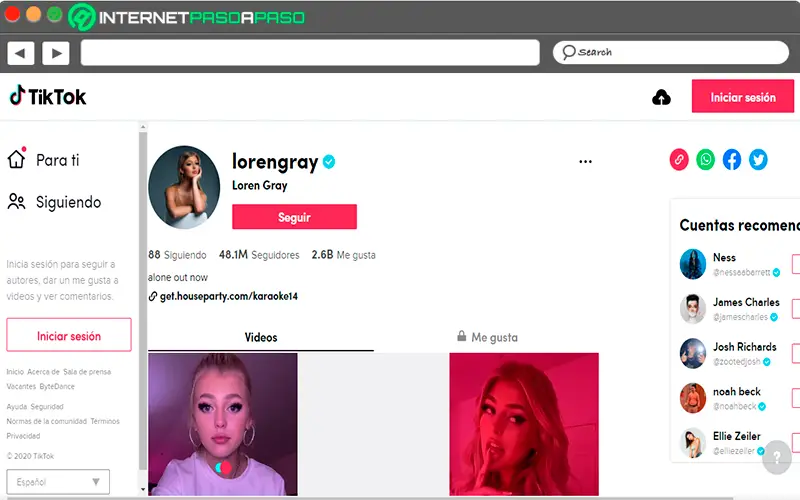The width and height of the screenshot is (800, 500).
Task: Switch to the Videos tab
Action: (261, 337)
